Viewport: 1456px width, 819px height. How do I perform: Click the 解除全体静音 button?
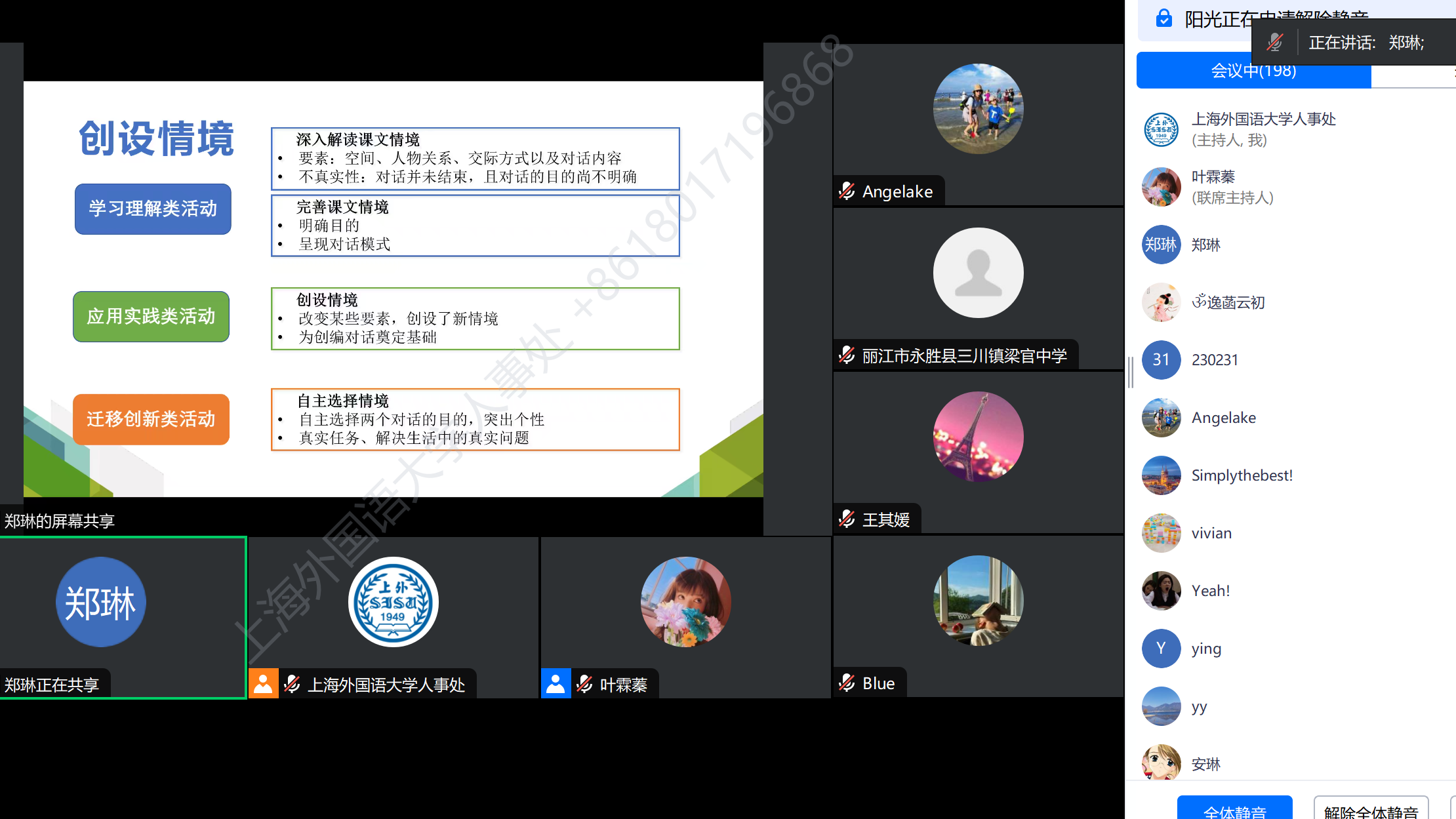tap(1371, 809)
